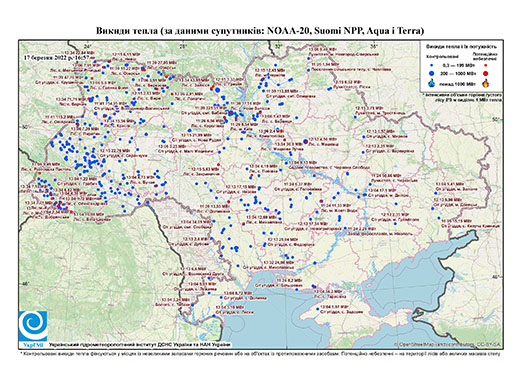The image size is (520, 368).
Task: Click the legend title heading text
Action: (462, 46)
